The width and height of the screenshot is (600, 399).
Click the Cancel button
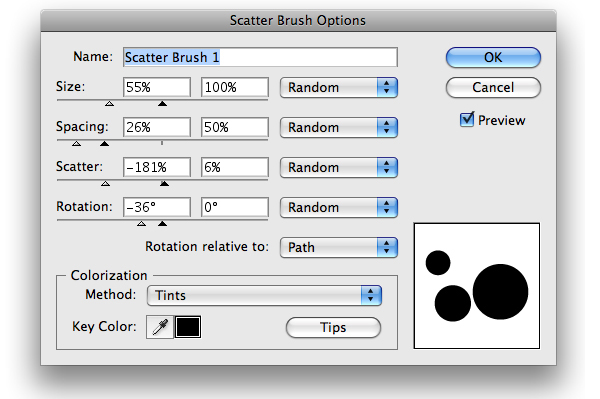pos(493,88)
